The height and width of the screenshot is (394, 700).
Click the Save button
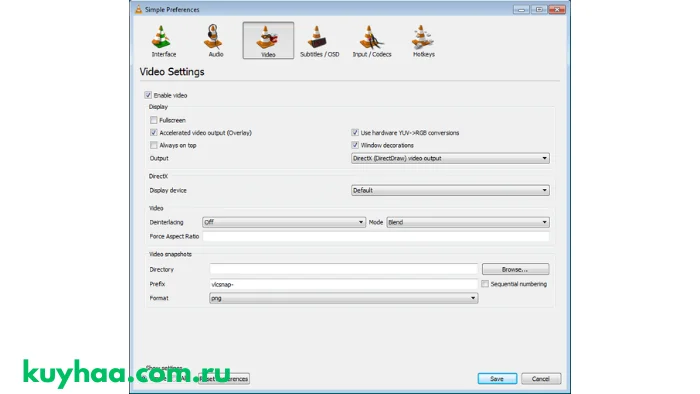pos(497,378)
